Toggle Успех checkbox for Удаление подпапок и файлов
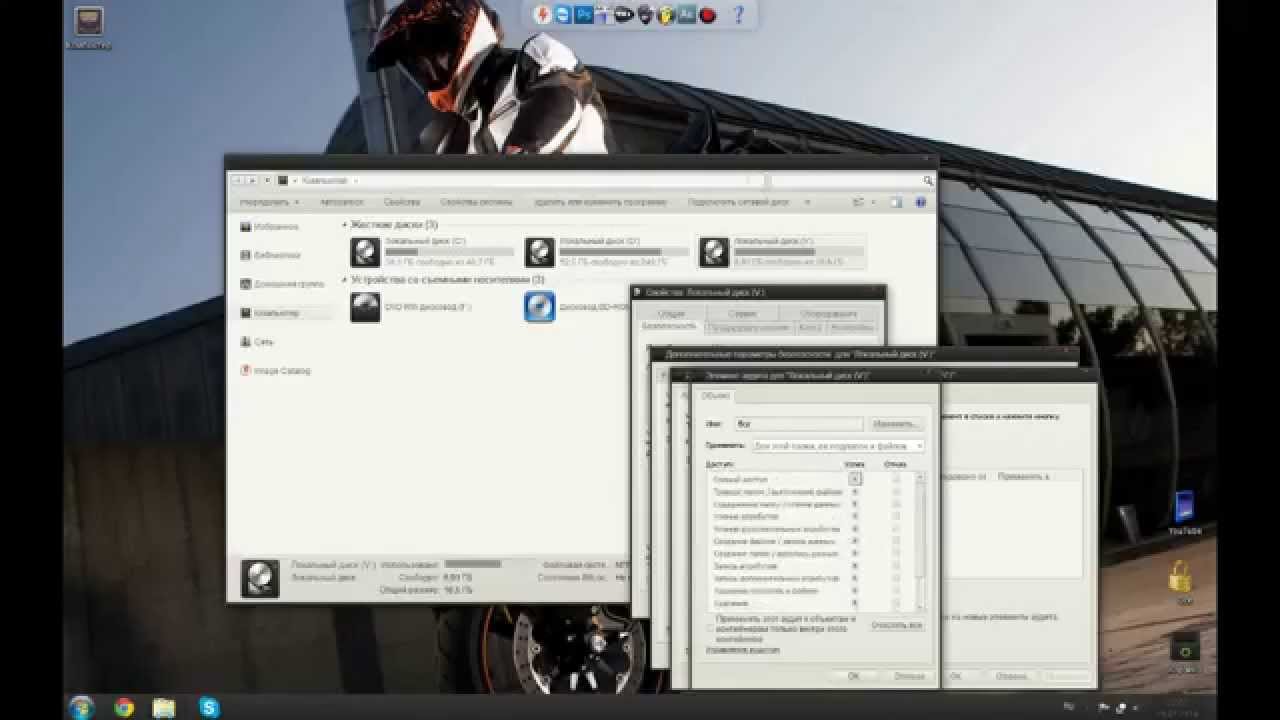Image resolution: width=1280 pixels, height=720 pixels. (x=854, y=590)
